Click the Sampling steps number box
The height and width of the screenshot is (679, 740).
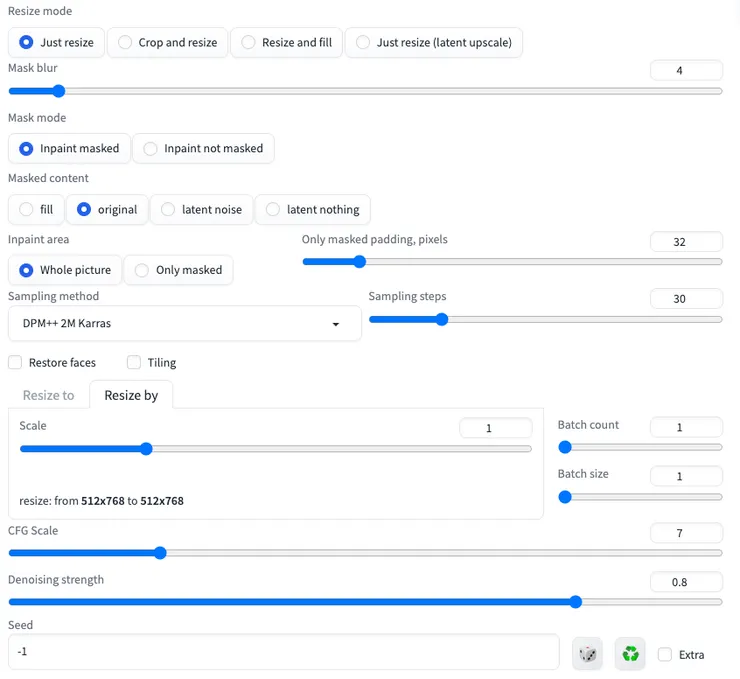686,299
